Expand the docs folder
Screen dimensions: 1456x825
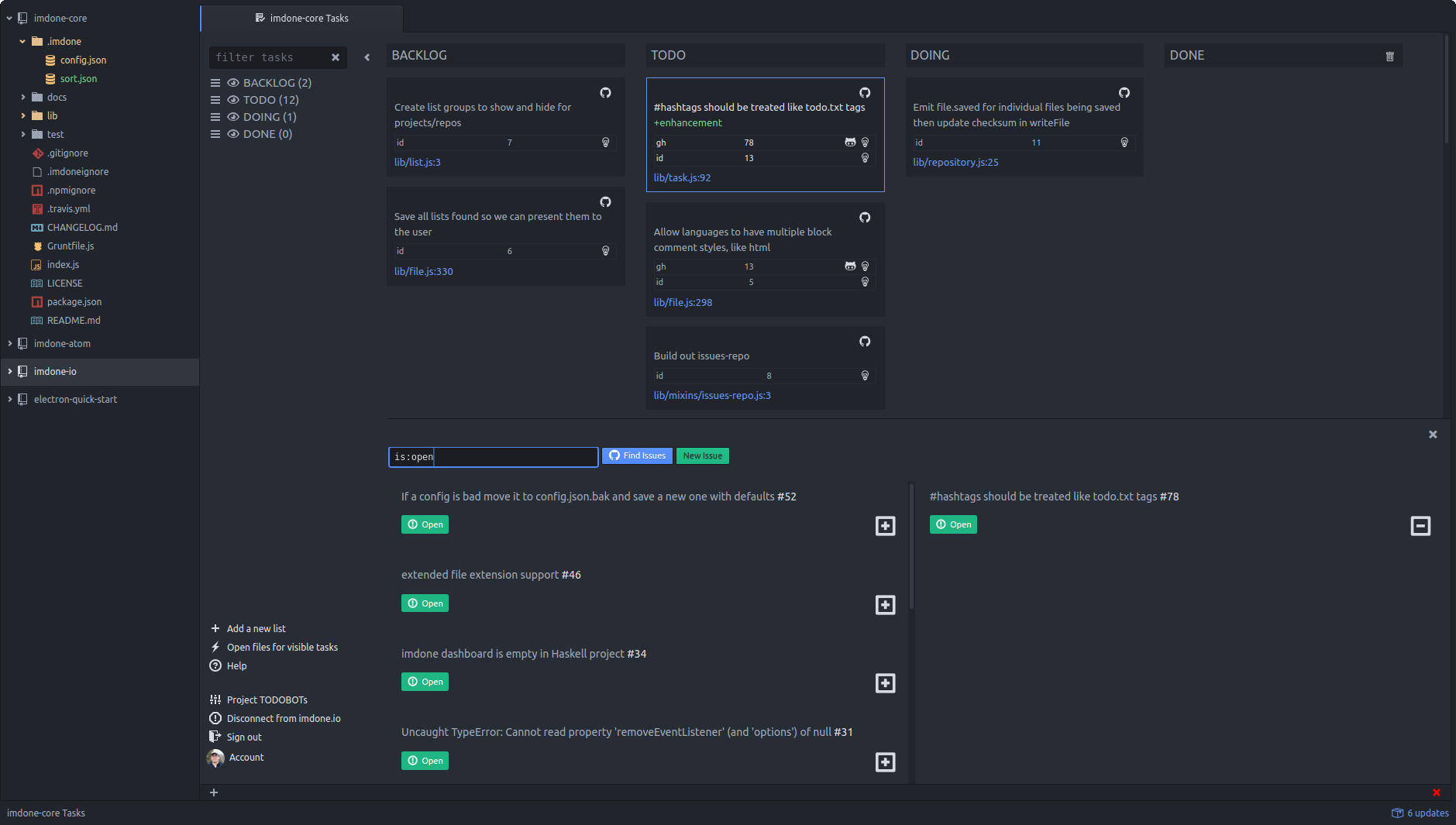[22, 97]
